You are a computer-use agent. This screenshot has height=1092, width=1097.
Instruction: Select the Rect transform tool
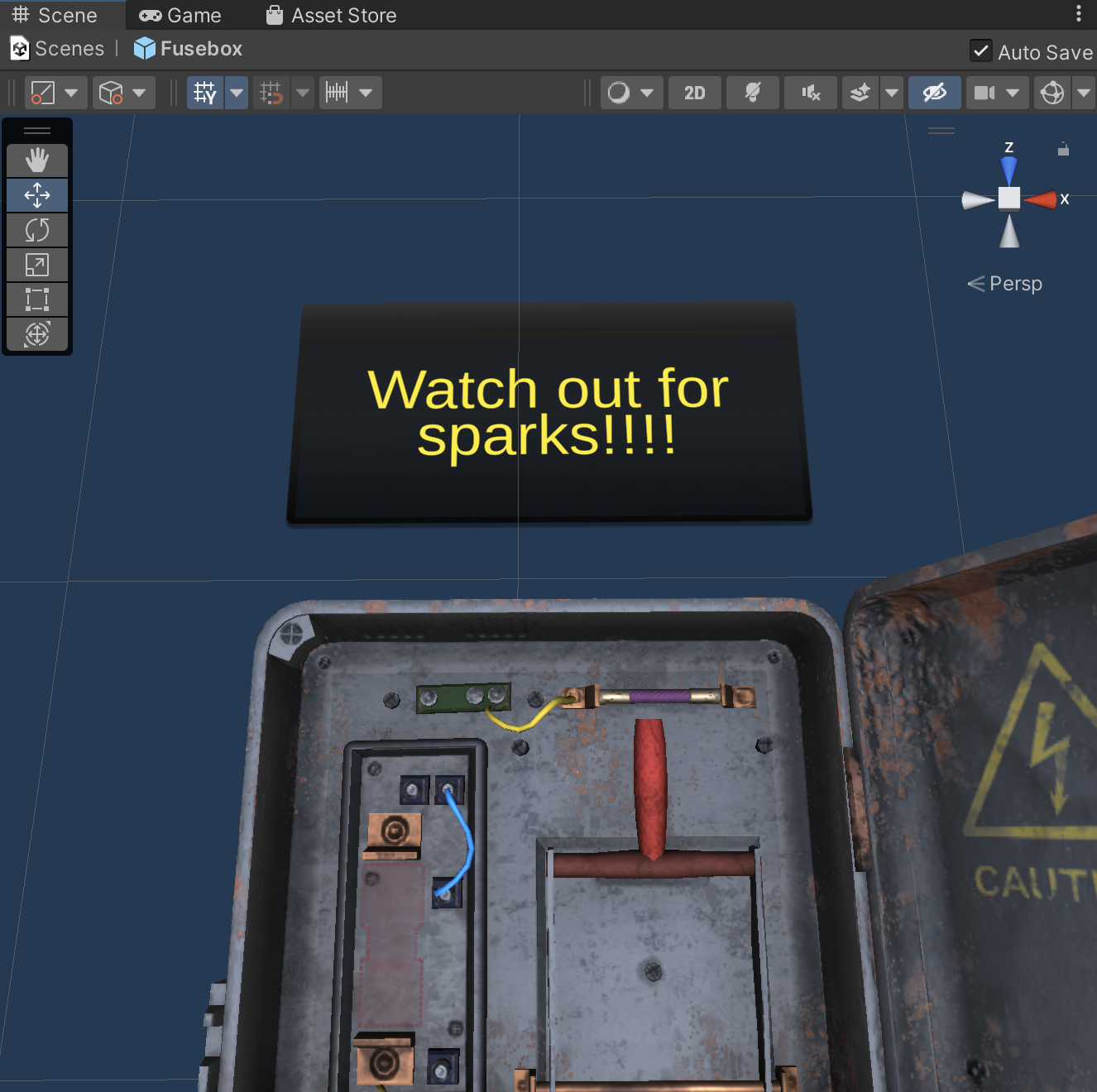tap(37, 299)
